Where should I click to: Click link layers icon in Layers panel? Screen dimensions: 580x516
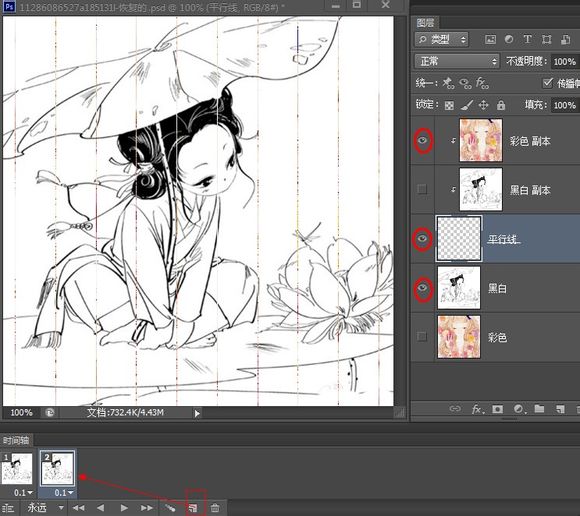(455, 409)
